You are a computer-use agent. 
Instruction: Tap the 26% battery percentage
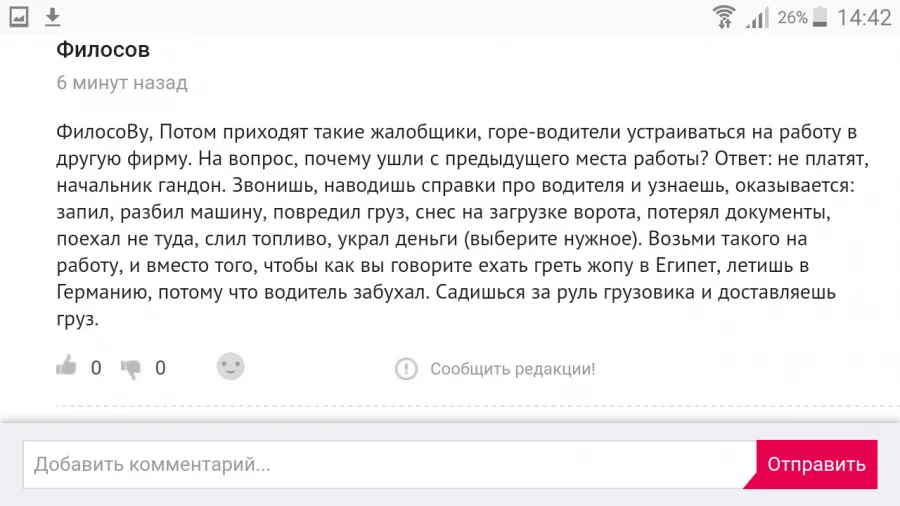[x=792, y=18]
